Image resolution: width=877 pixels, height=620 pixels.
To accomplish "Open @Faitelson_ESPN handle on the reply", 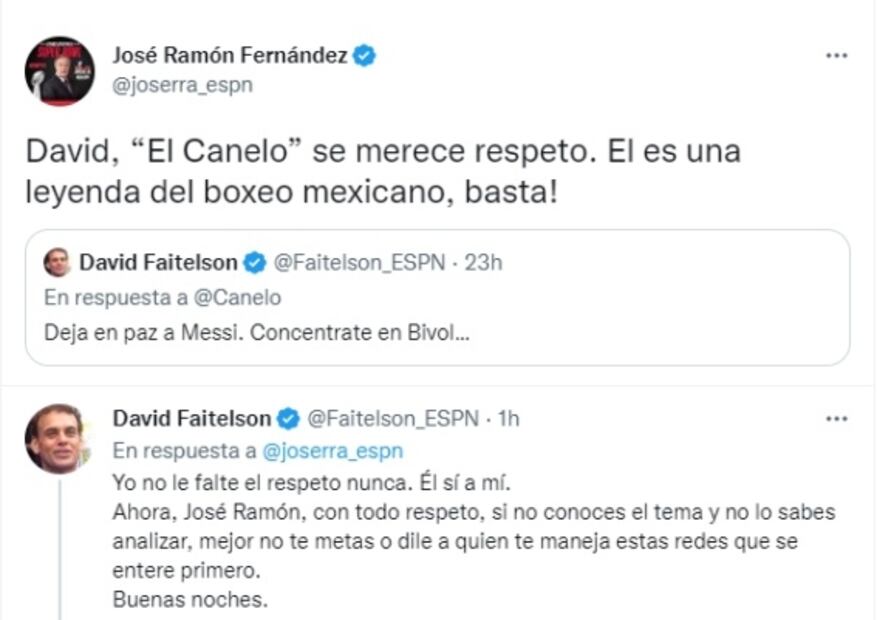I will tap(392, 418).
